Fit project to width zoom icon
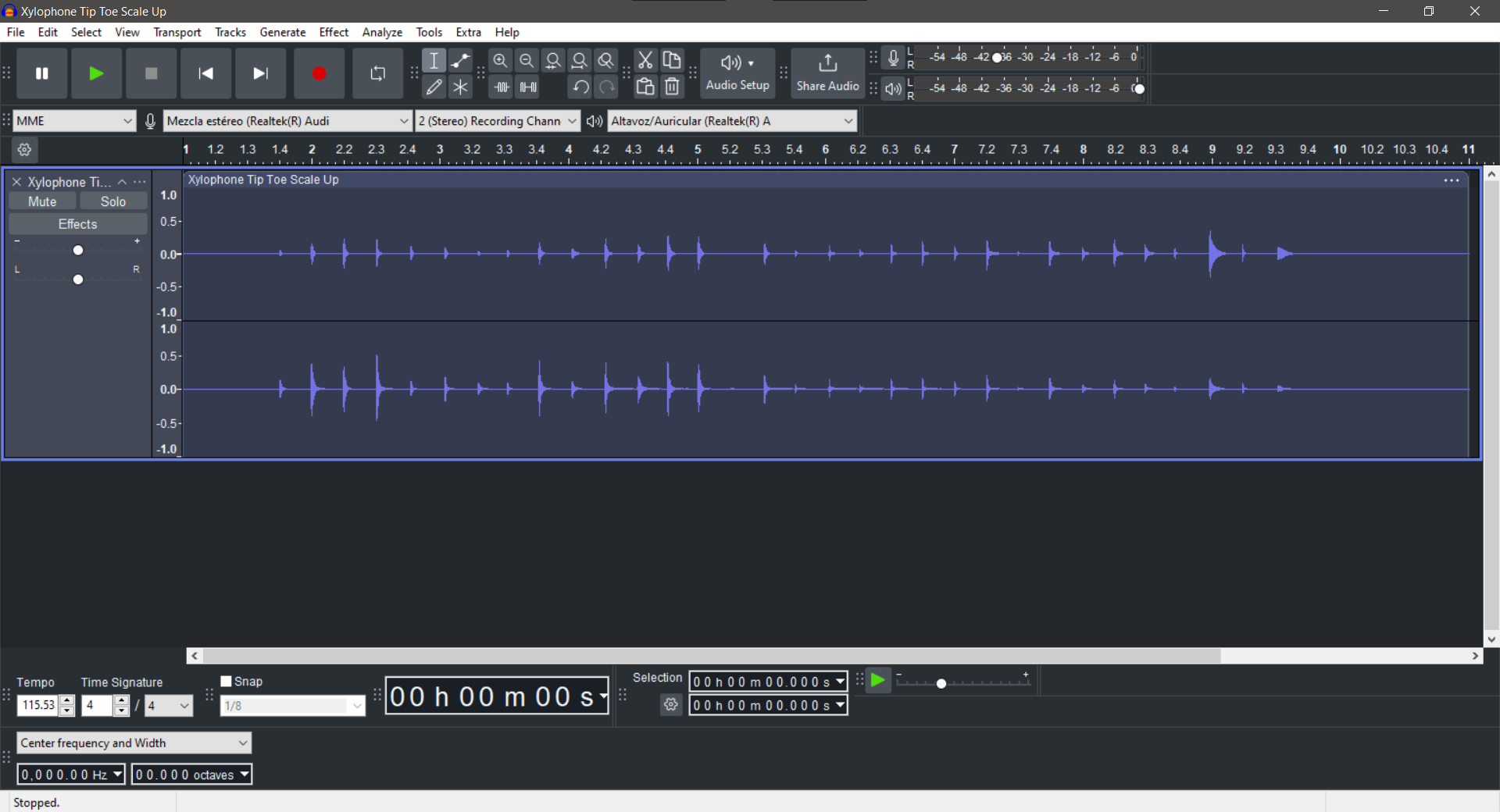Image resolution: width=1500 pixels, height=812 pixels. (580, 61)
